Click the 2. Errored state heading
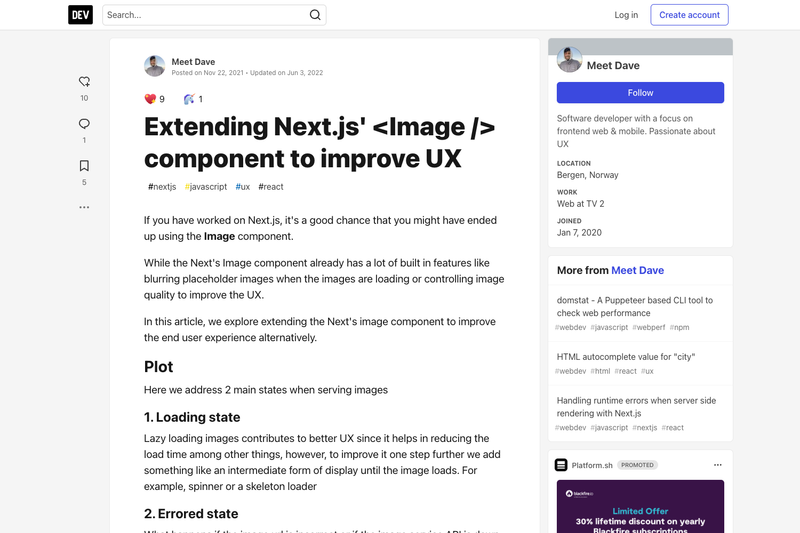 click(191, 514)
